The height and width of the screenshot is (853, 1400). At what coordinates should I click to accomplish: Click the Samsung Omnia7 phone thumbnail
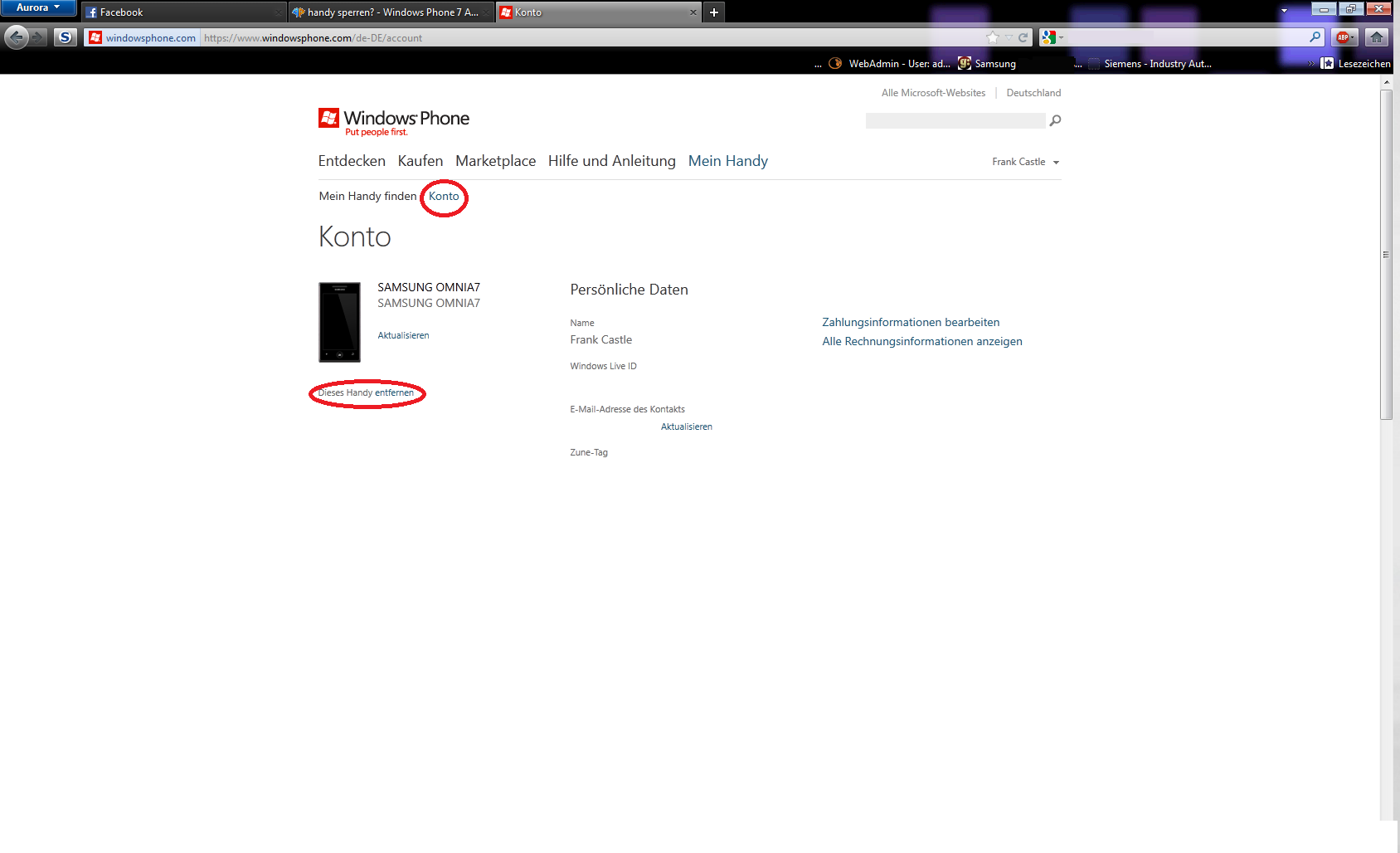pos(339,322)
